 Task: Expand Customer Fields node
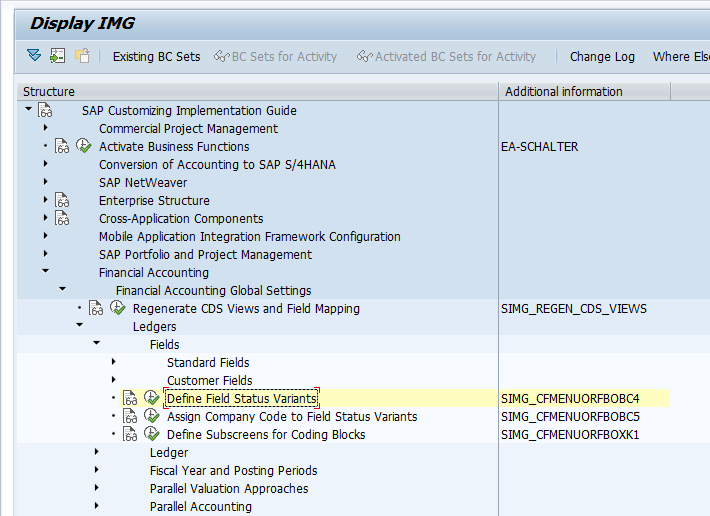click(114, 379)
